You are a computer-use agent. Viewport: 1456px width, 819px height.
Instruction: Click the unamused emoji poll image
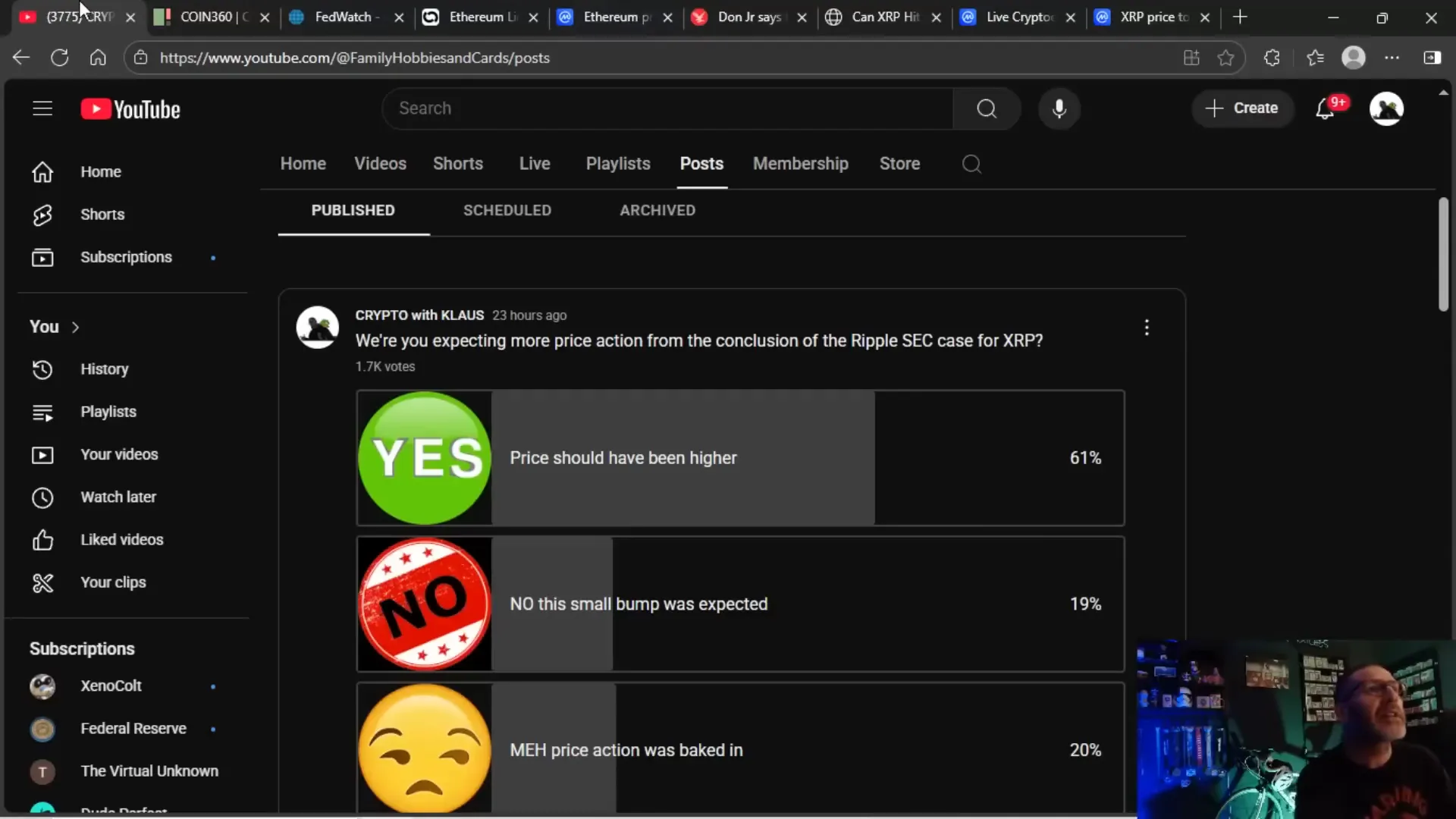425,749
